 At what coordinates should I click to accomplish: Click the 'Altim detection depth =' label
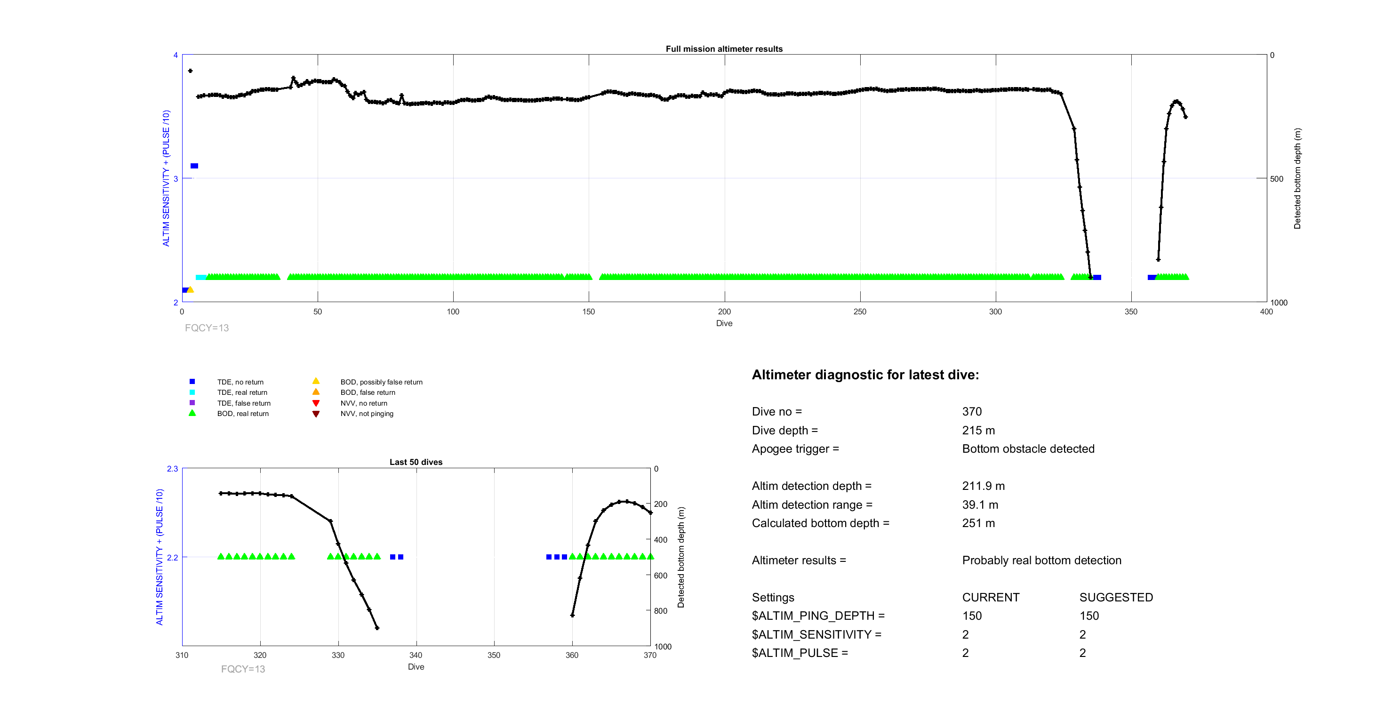tap(812, 486)
